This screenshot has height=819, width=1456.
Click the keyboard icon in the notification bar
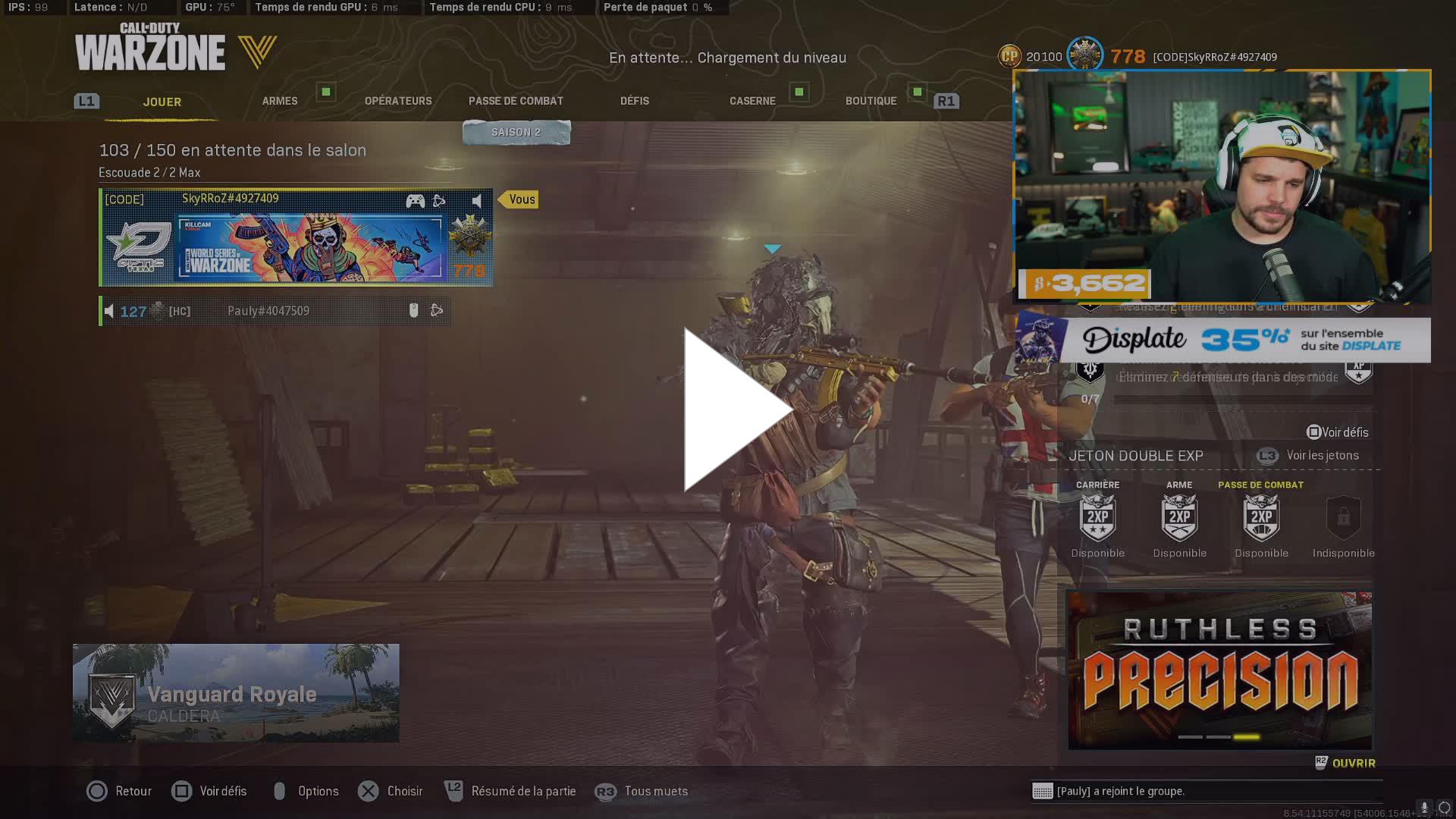pyautogui.click(x=1043, y=791)
